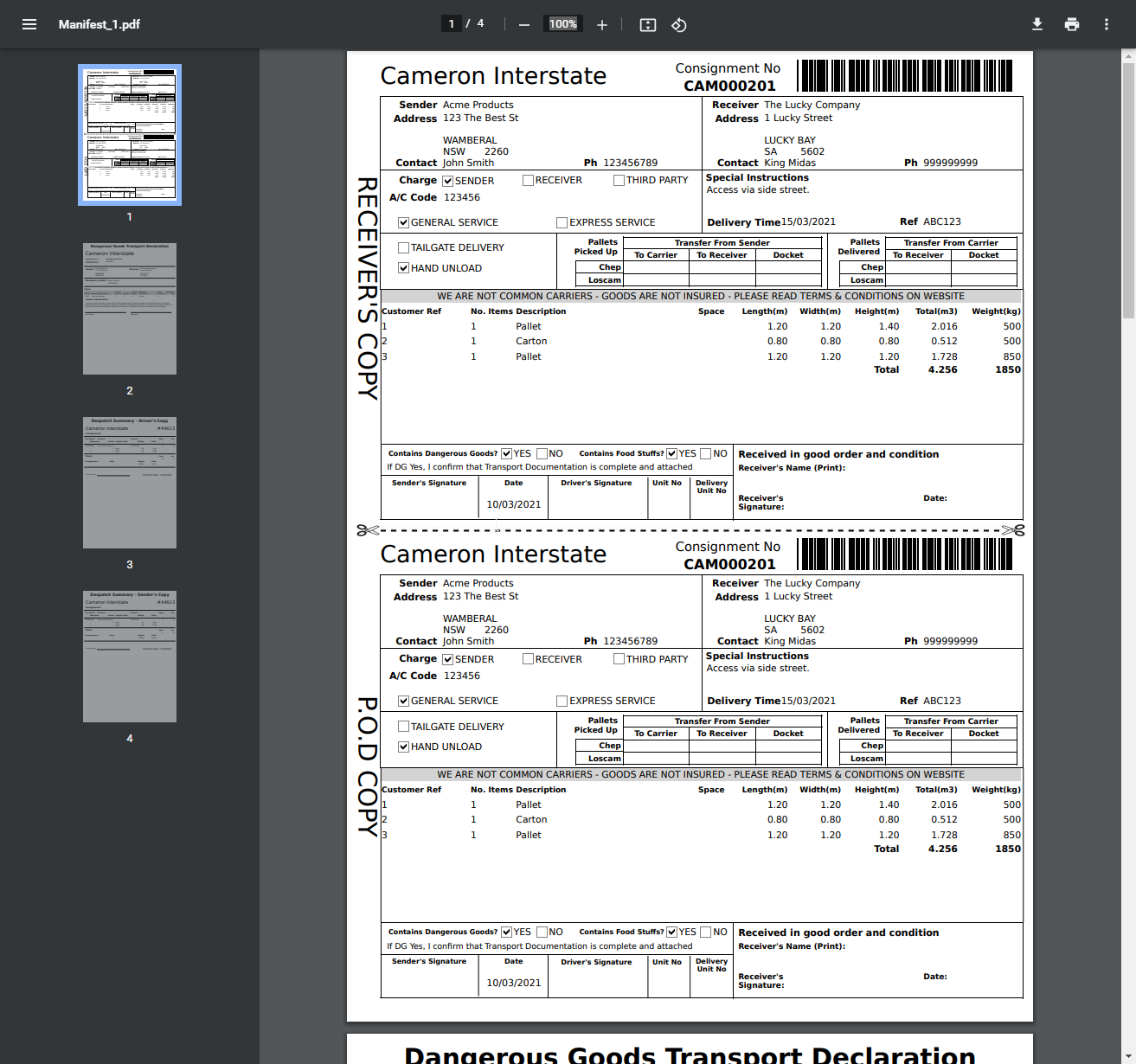Go to page 4 thumbnail

click(x=130, y=657)
